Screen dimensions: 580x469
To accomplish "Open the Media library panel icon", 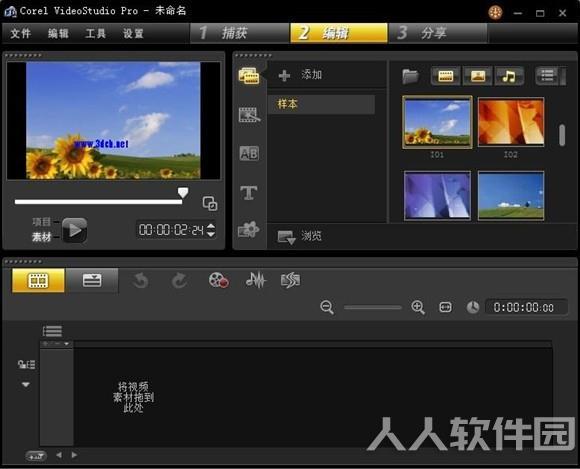I will click(249, 76).
